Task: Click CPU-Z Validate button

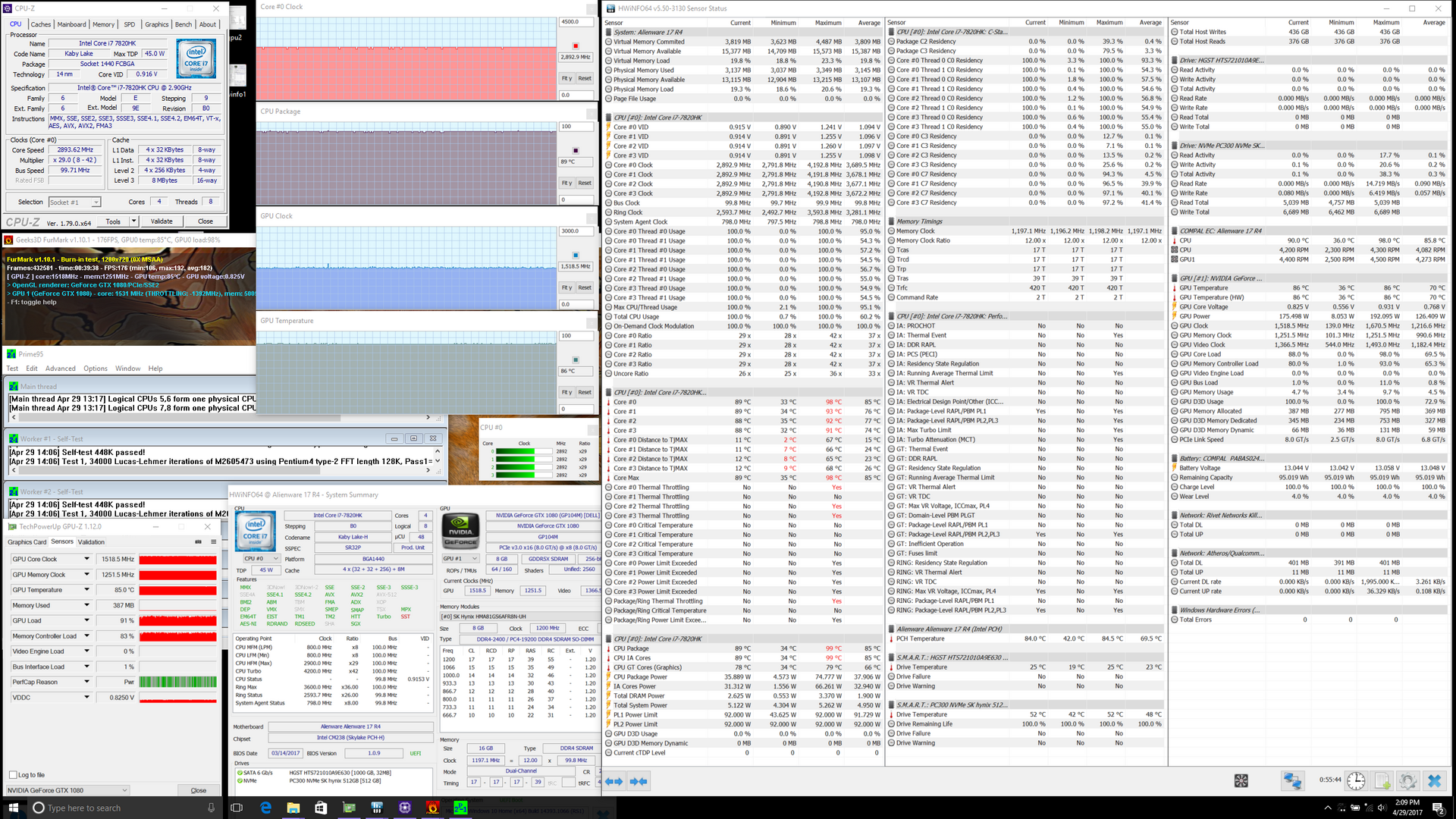Action: [162, 221]
